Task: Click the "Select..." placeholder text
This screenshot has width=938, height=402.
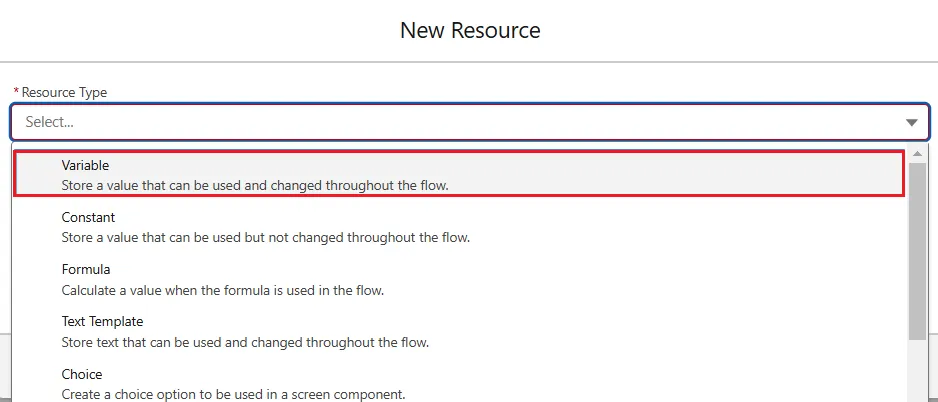Action: (x=50, y=122)
